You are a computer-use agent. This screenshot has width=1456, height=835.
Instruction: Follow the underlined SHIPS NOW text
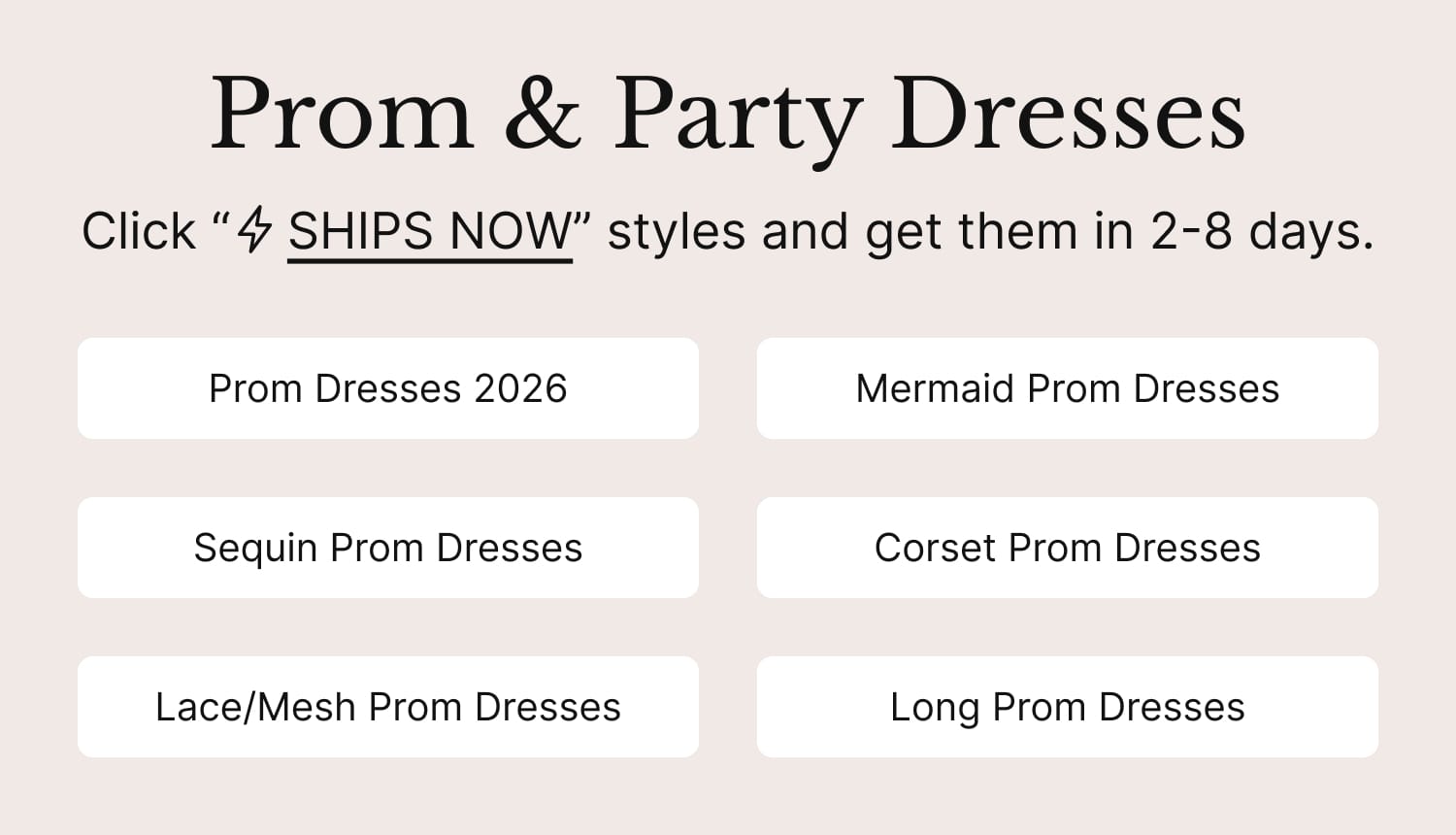pos(430,232)
